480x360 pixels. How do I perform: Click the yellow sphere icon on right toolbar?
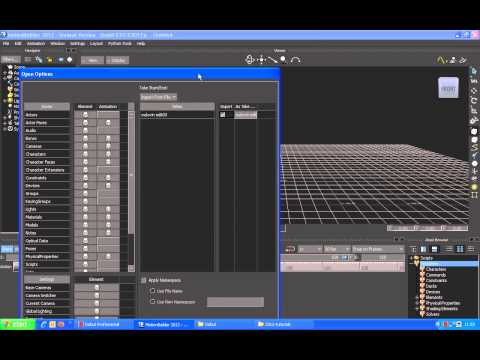474,187
